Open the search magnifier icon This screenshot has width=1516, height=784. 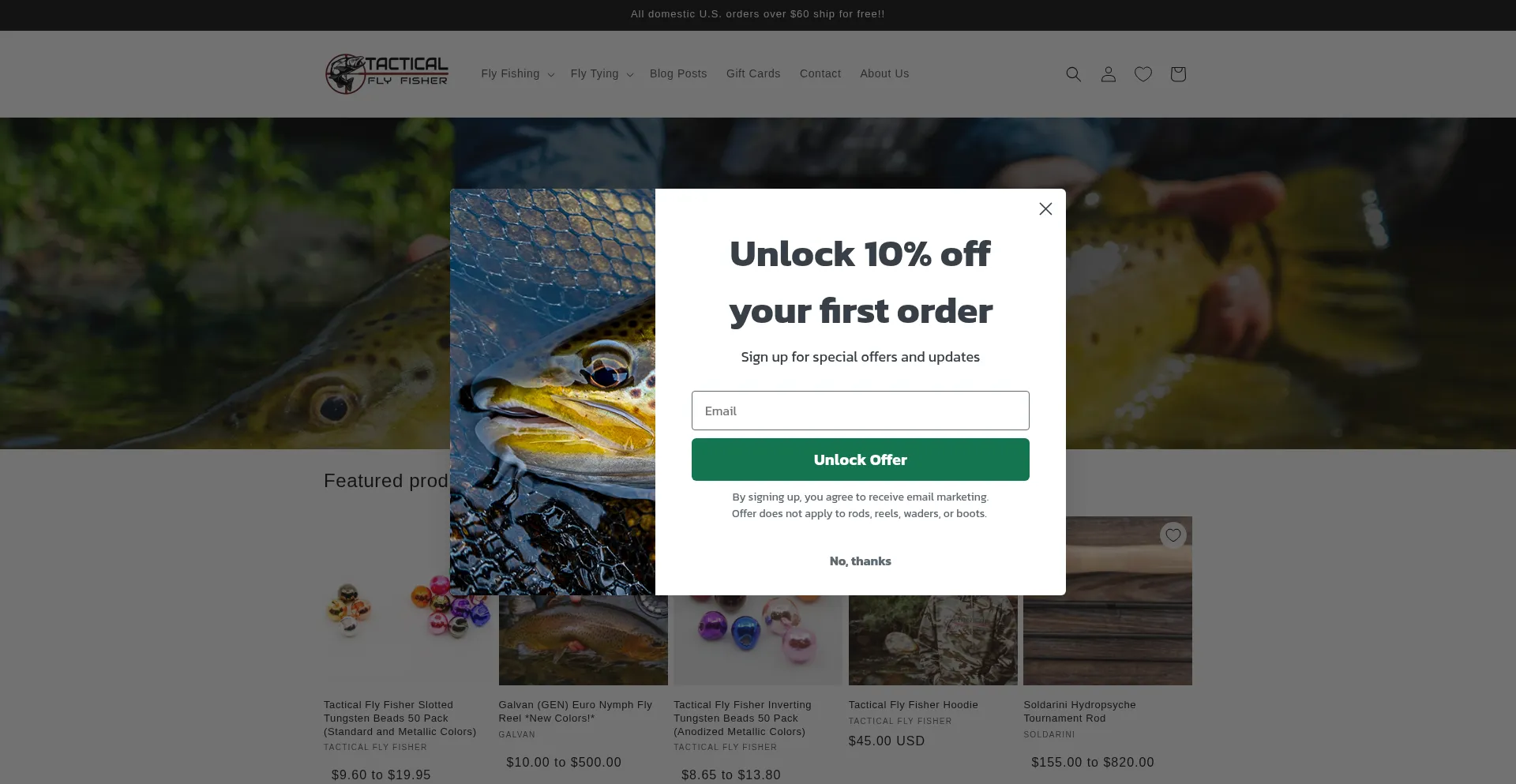coord(1073,74)
